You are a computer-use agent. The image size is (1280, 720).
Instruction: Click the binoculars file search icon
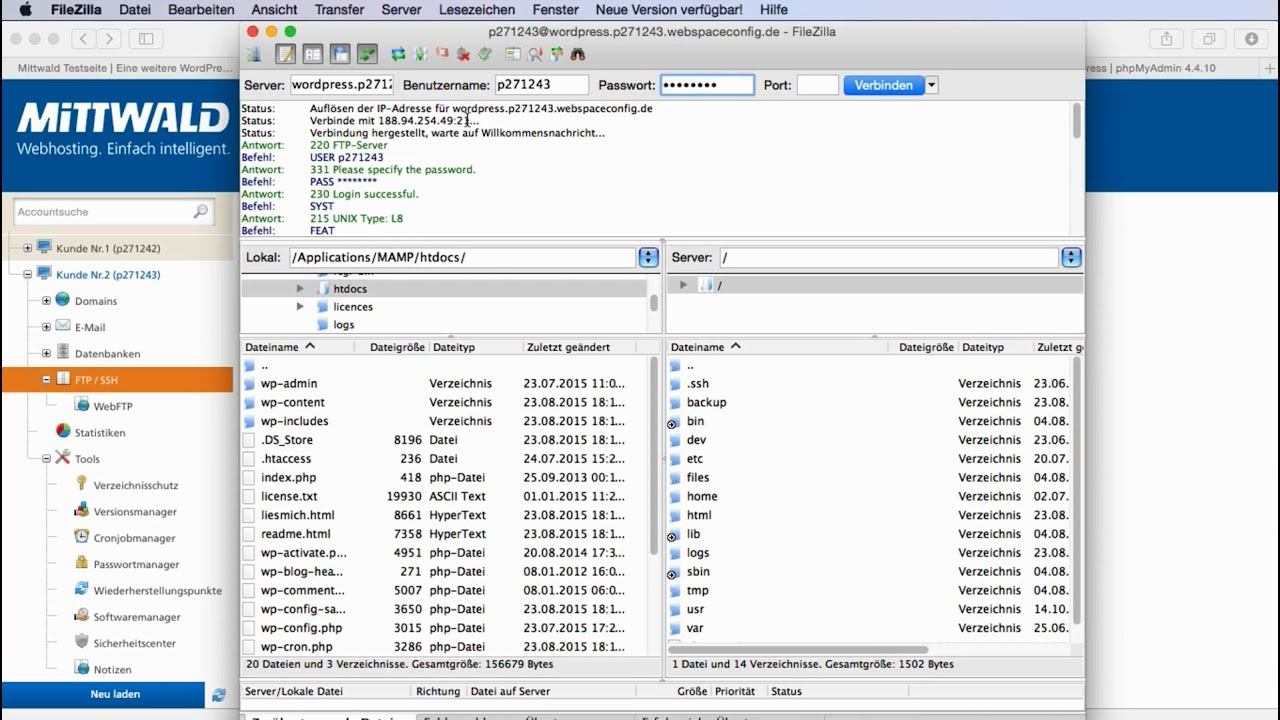point(578,54)
